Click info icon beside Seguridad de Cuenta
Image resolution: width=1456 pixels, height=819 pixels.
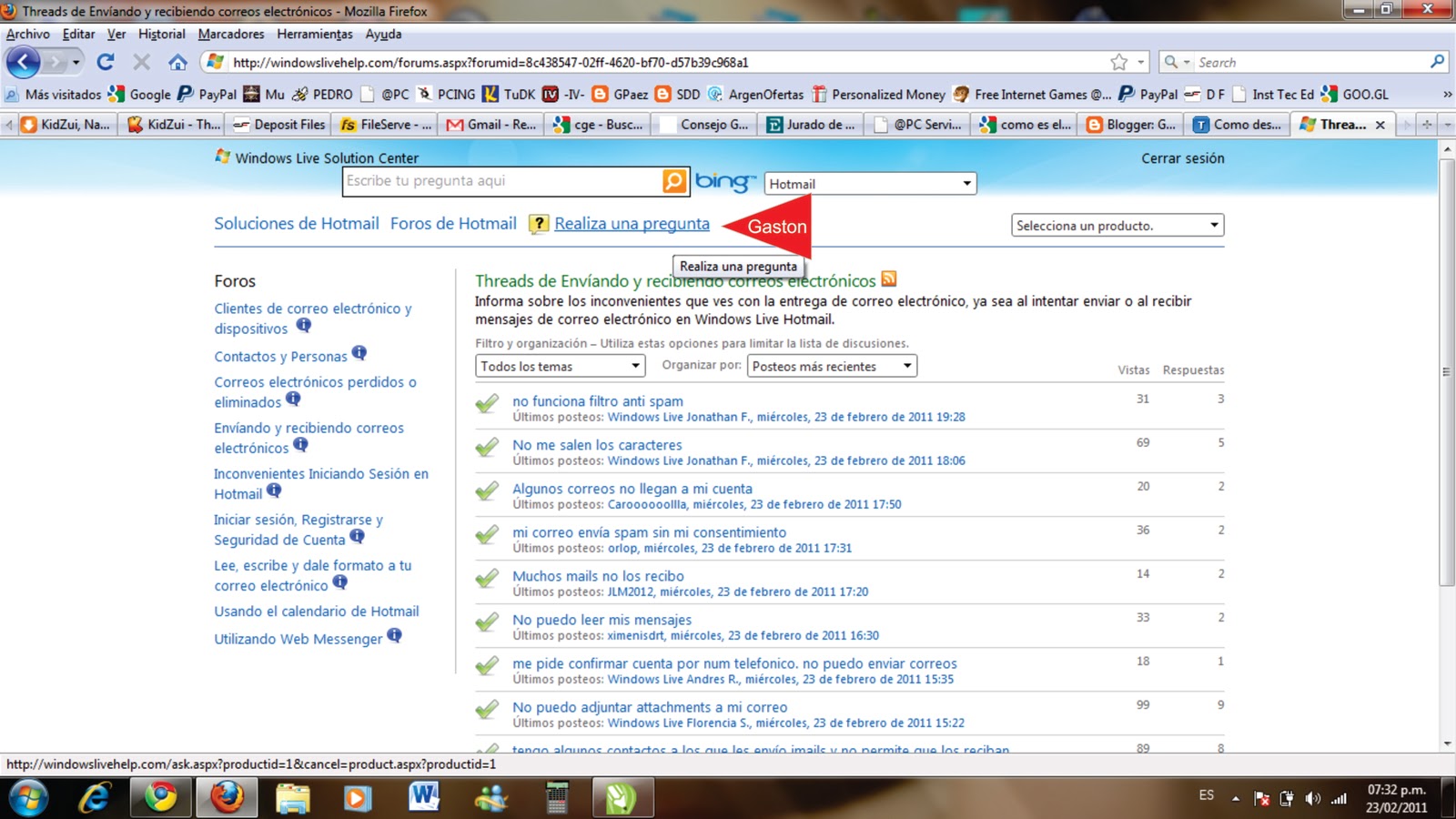click(x=357, y=537)
